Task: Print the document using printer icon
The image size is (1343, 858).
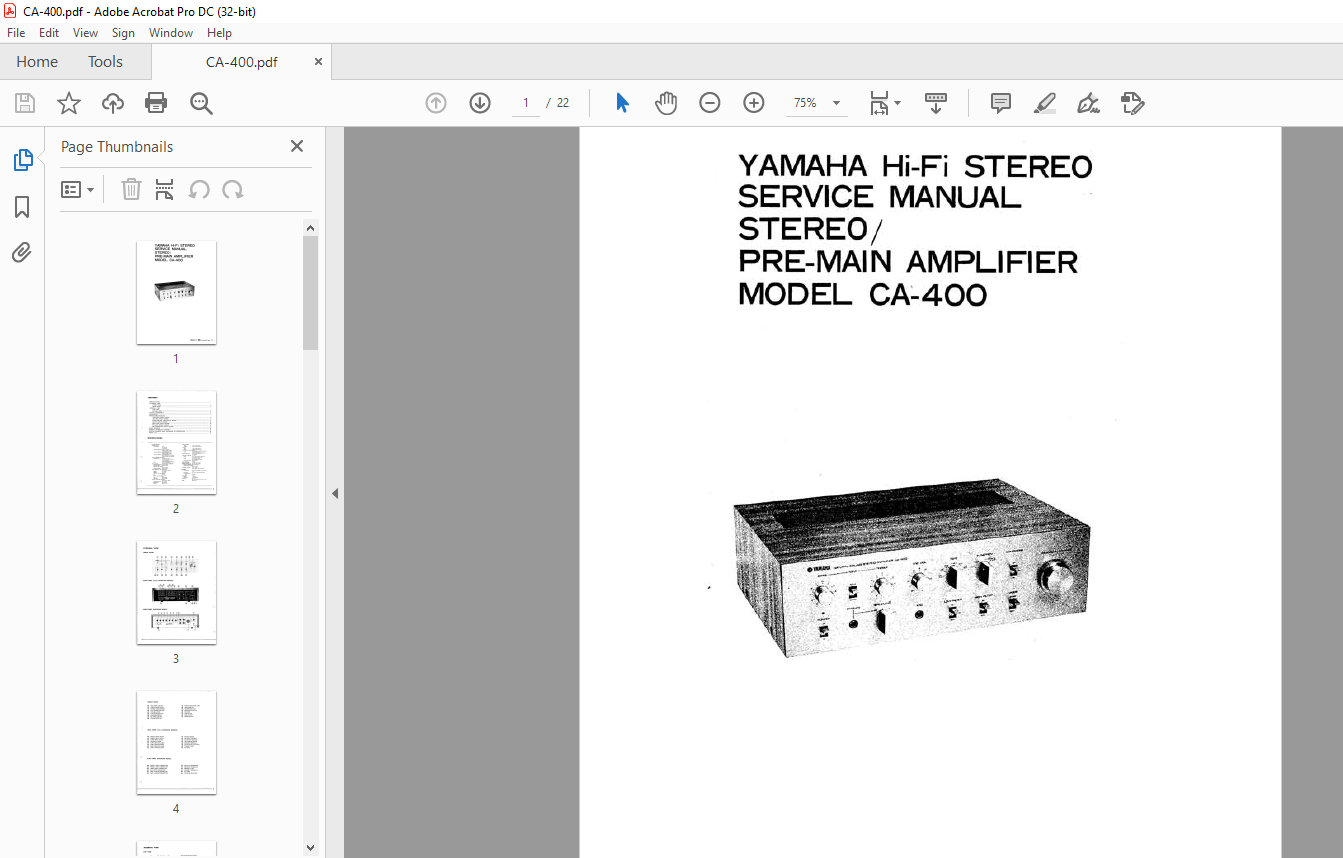Action: click(x=156, y=103)
